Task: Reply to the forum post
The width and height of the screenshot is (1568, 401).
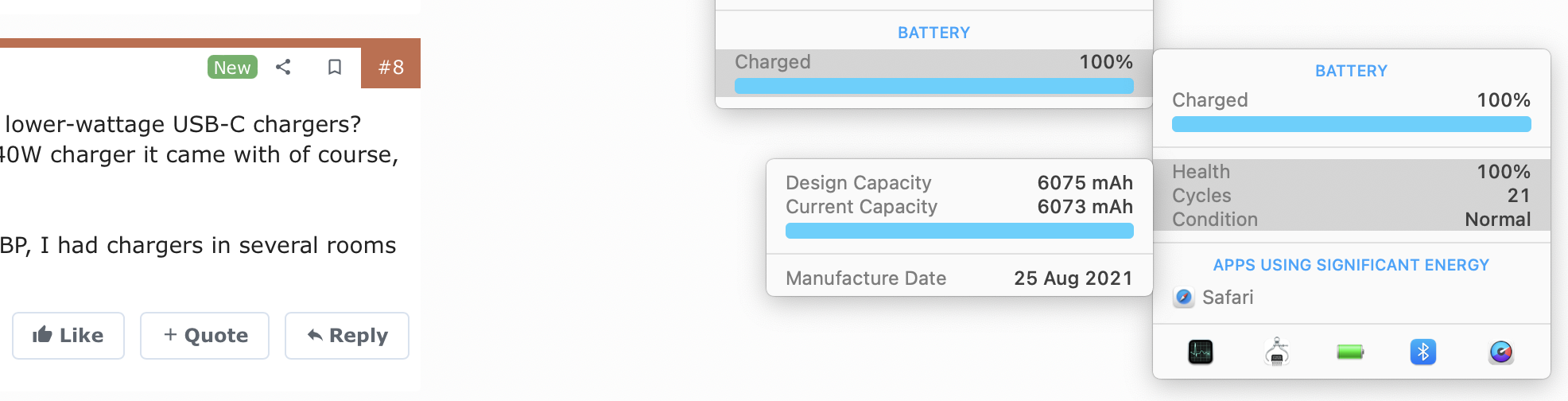Action: (347, 336)
